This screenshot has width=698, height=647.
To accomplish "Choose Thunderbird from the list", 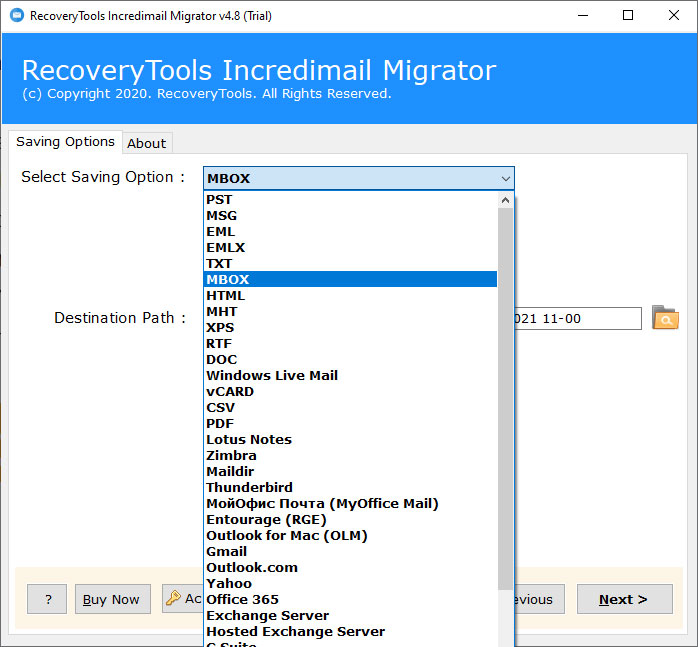I will (350, 487).
